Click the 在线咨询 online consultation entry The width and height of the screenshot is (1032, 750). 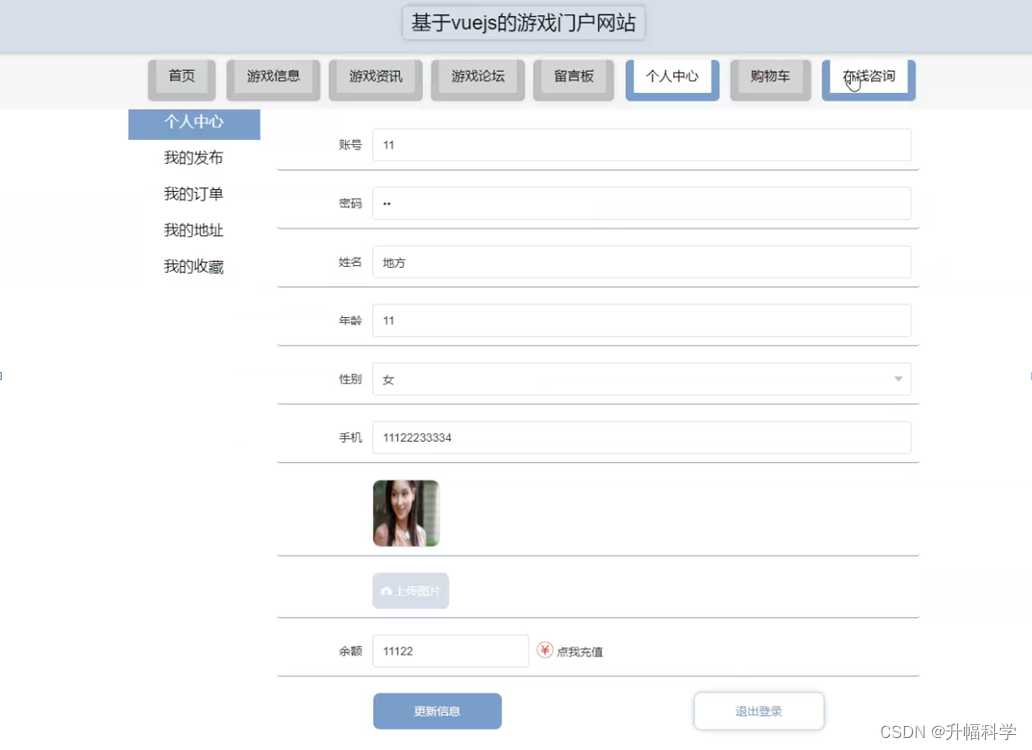point(866,76)
